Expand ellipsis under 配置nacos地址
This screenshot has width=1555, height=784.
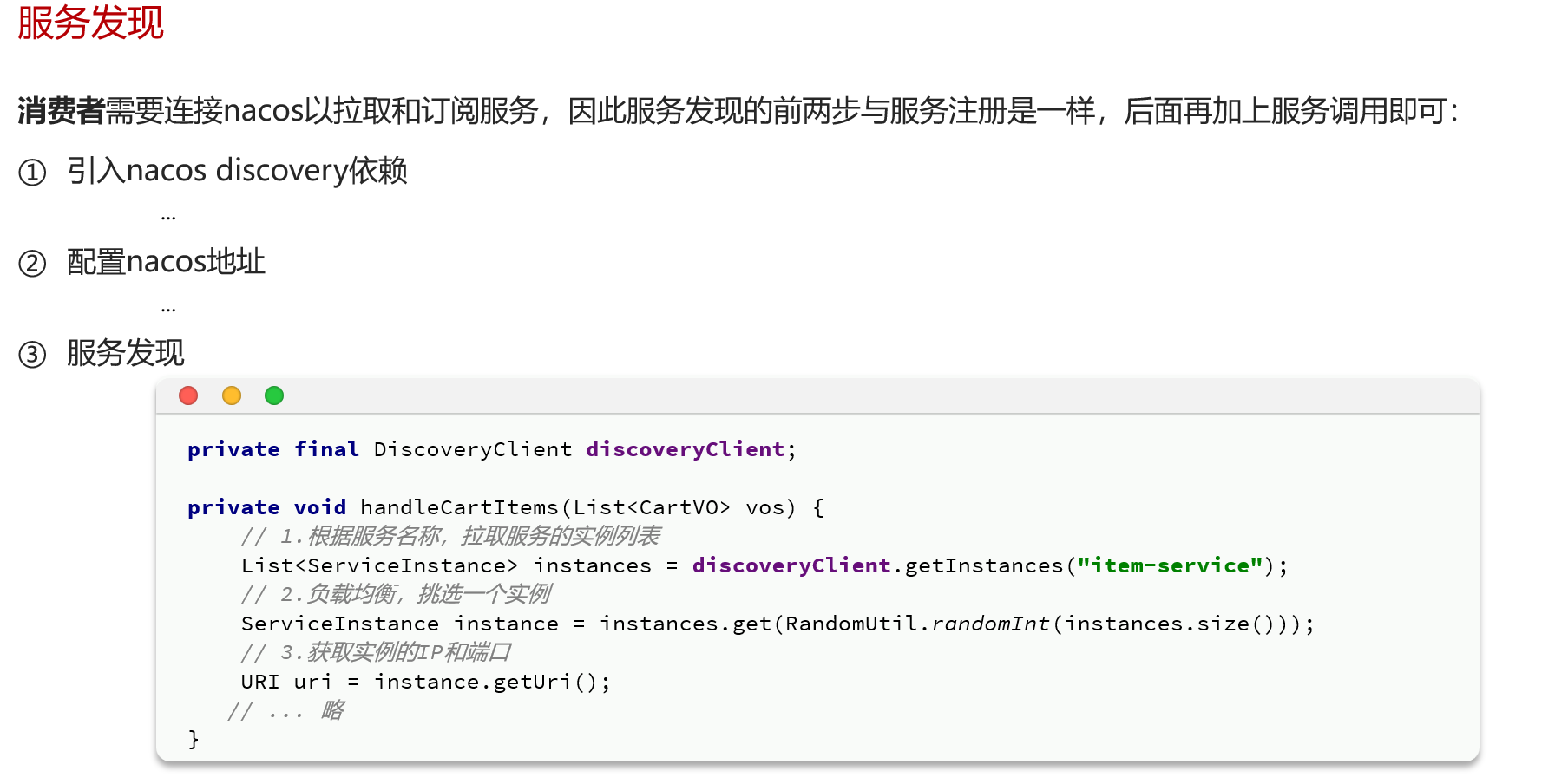(168, 308)
